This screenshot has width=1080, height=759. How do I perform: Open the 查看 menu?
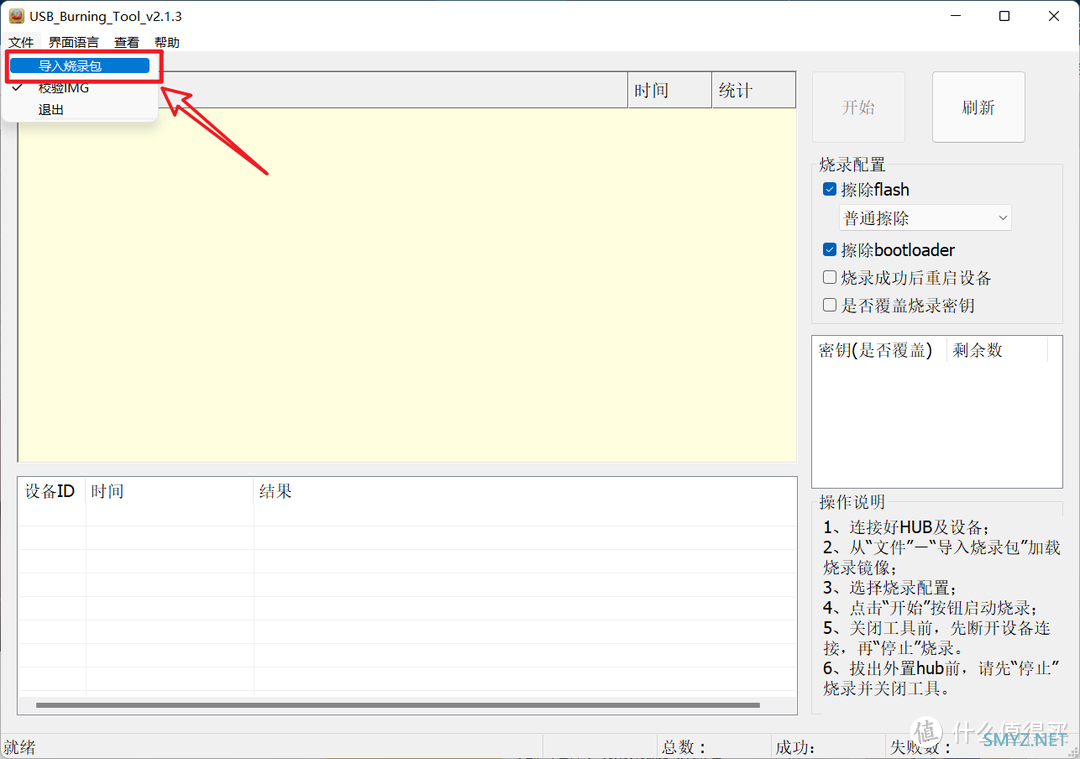127,43
